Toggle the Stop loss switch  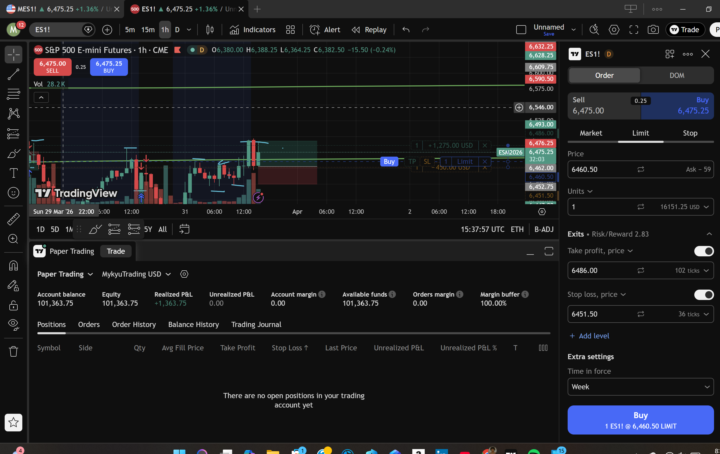pyautogui.click(x=703, y=294)
